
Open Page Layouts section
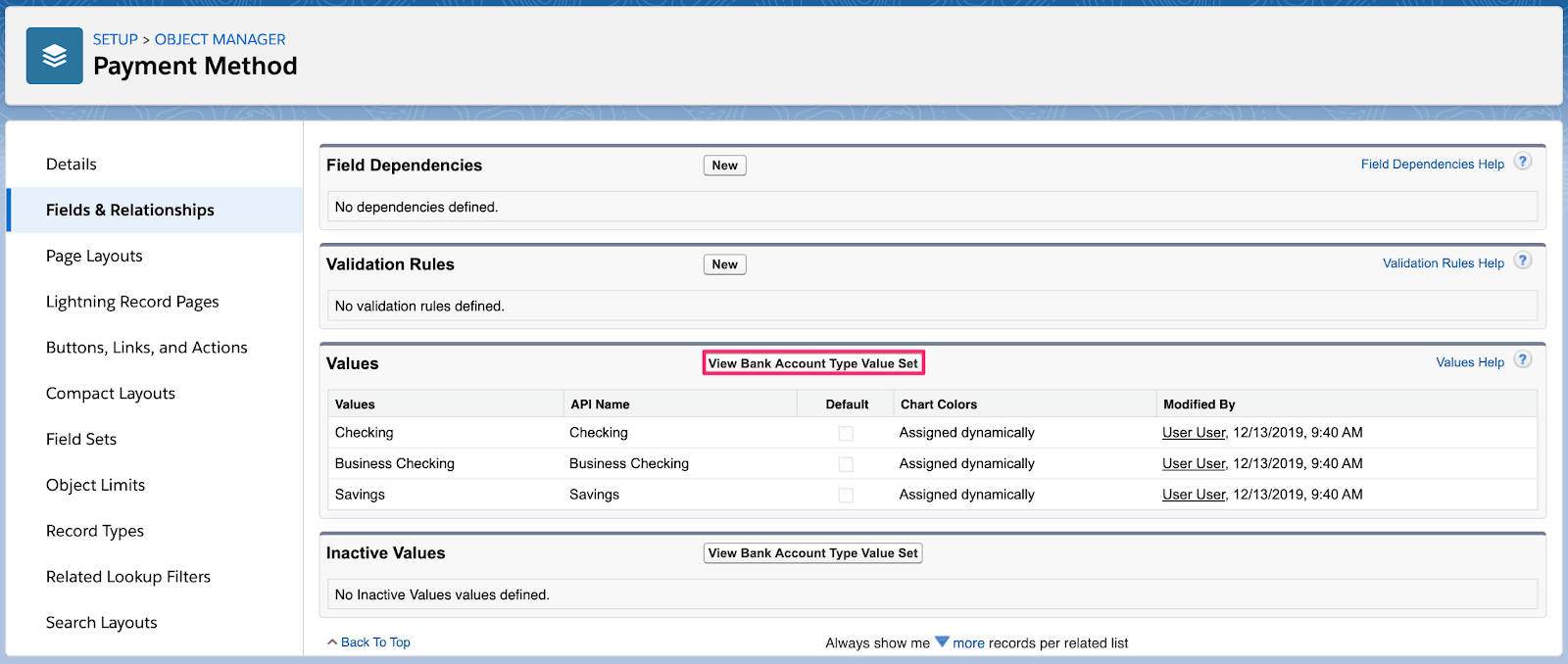click(x=94, y=257)
